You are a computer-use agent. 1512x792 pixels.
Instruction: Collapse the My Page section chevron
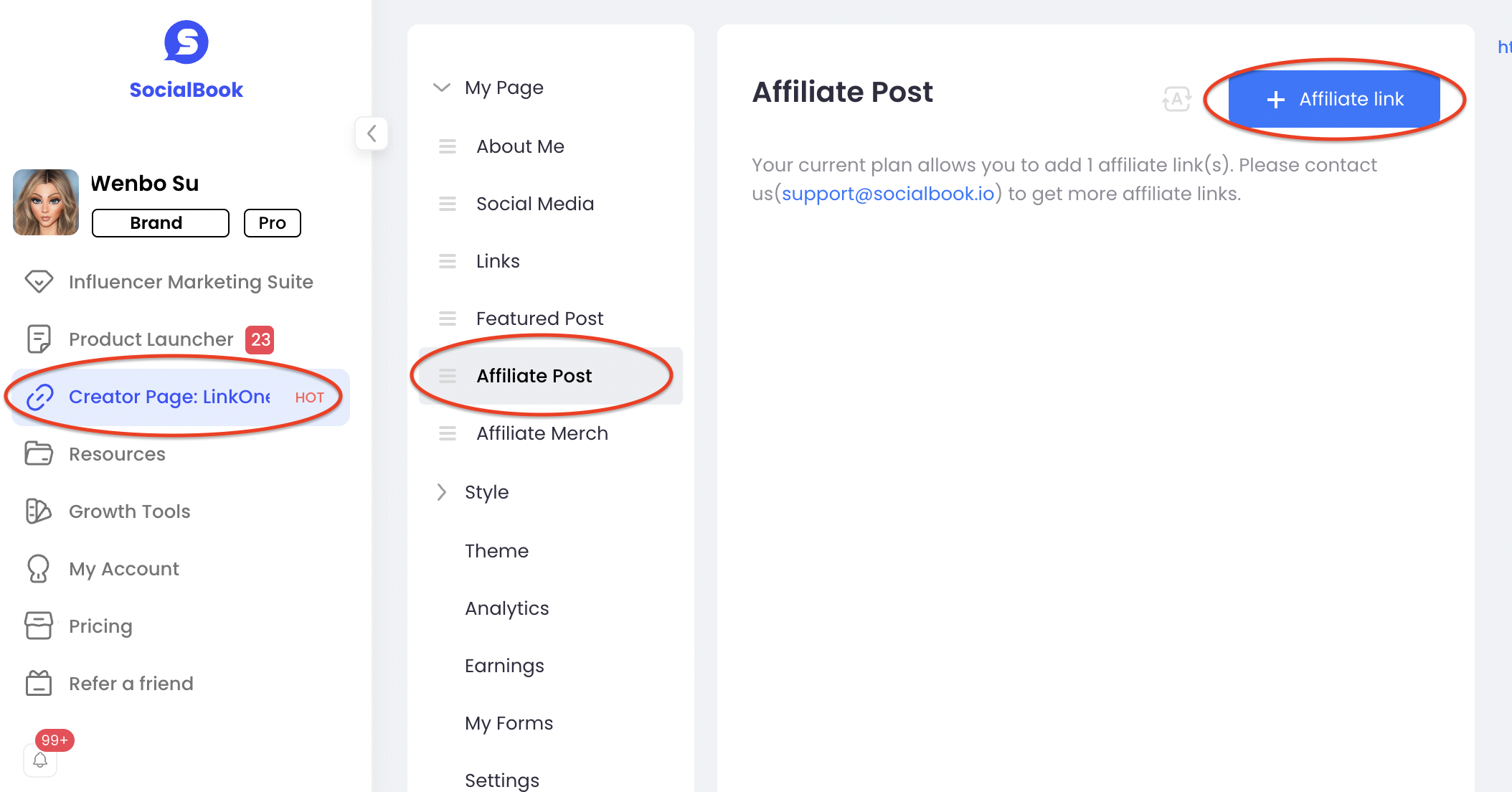tap(442, 88)
